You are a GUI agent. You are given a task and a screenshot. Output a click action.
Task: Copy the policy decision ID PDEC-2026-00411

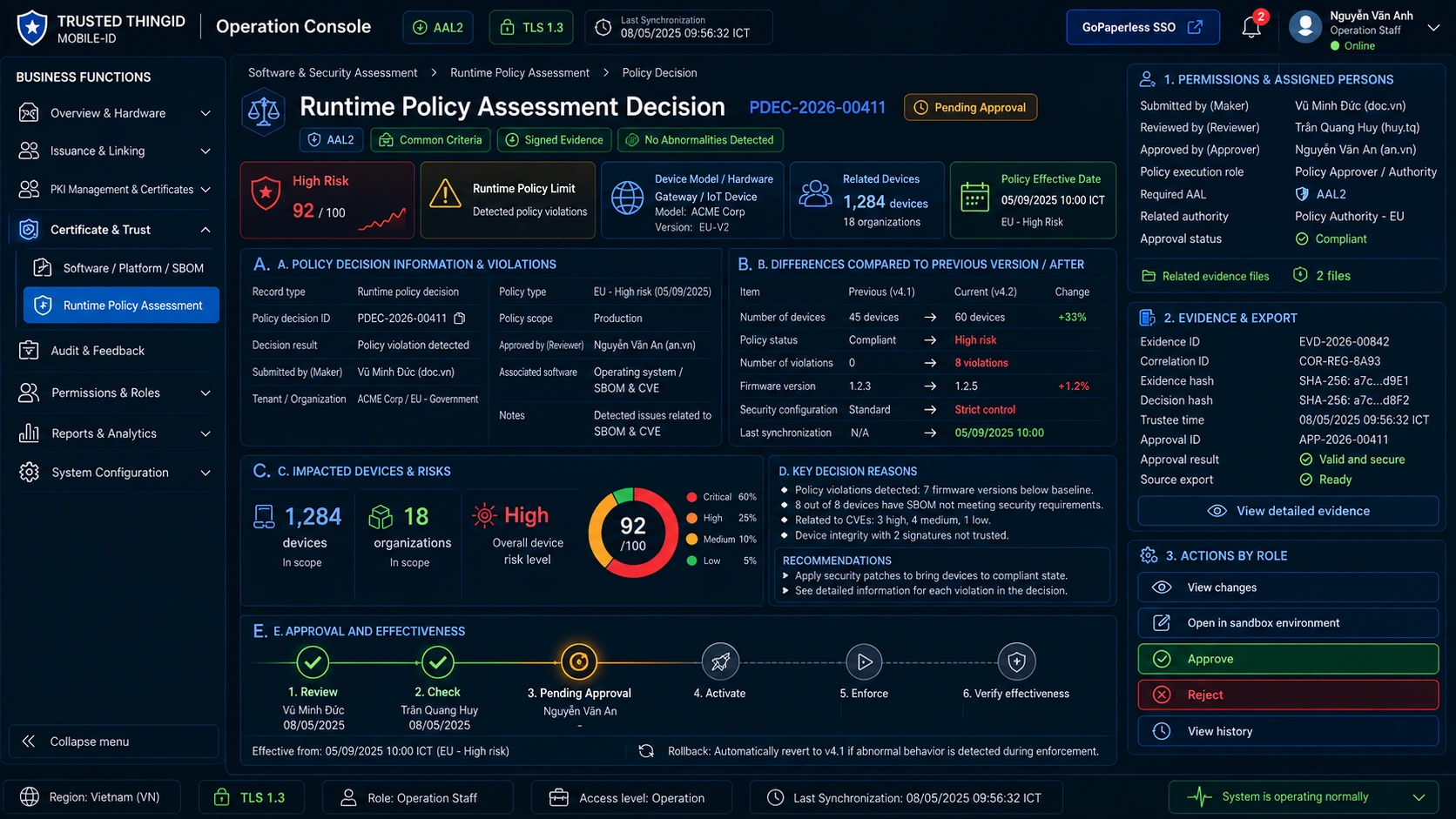(460, 319)
